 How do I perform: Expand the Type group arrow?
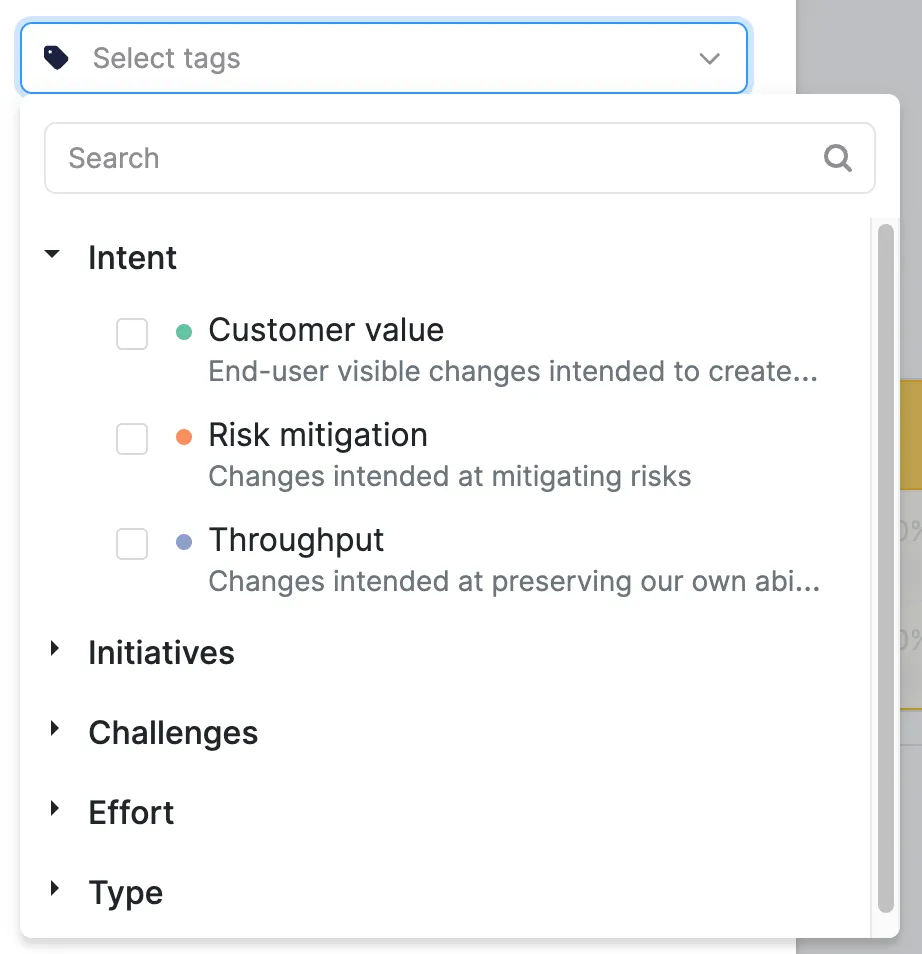point(55,888)
